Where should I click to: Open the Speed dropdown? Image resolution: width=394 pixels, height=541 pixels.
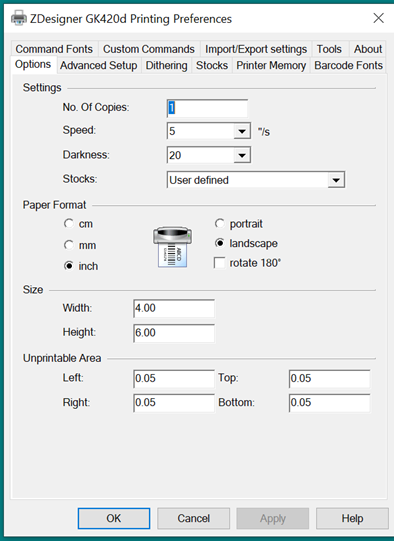pos(242,131)
